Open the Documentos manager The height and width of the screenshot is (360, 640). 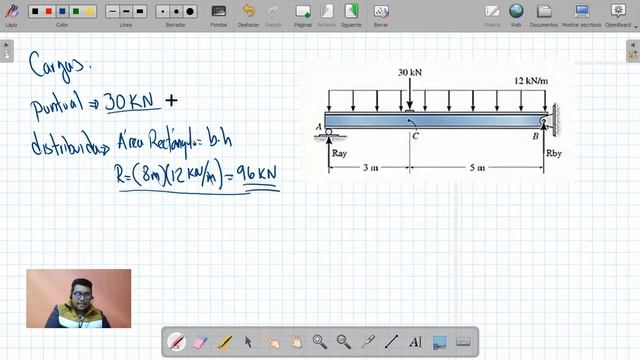(544, 11)
